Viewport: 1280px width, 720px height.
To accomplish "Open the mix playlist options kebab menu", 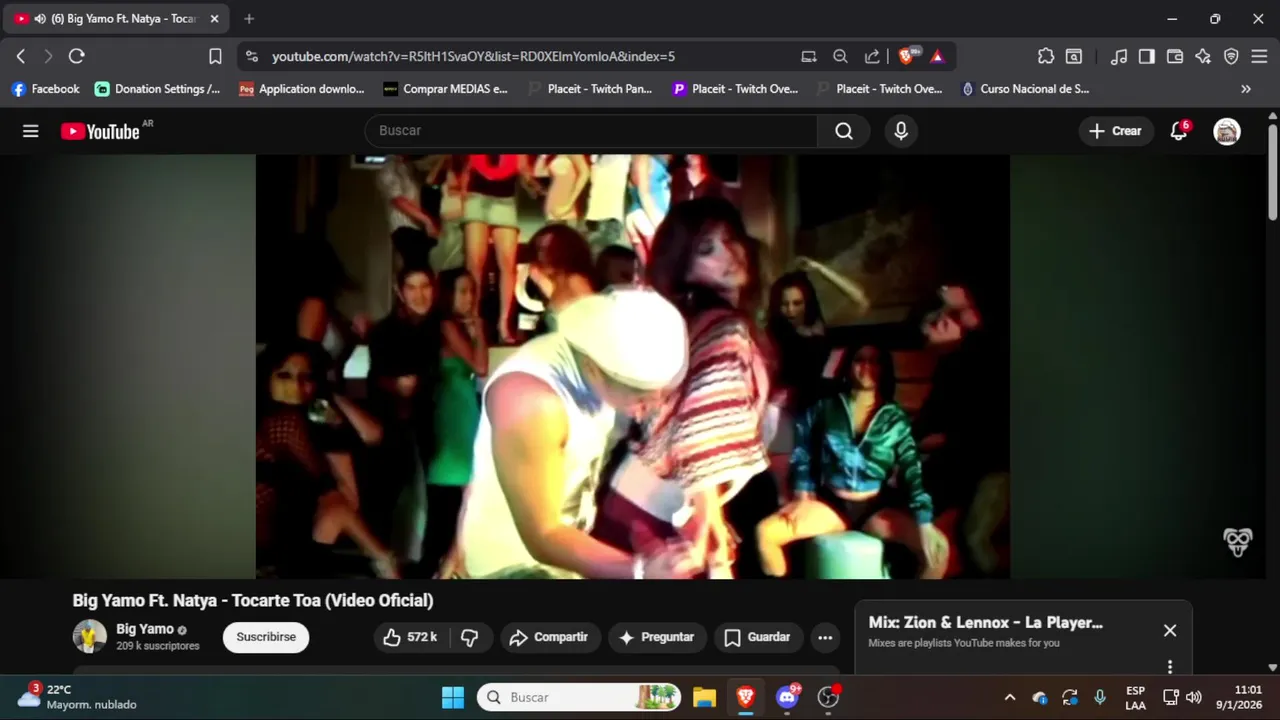I will point(1170,666).
